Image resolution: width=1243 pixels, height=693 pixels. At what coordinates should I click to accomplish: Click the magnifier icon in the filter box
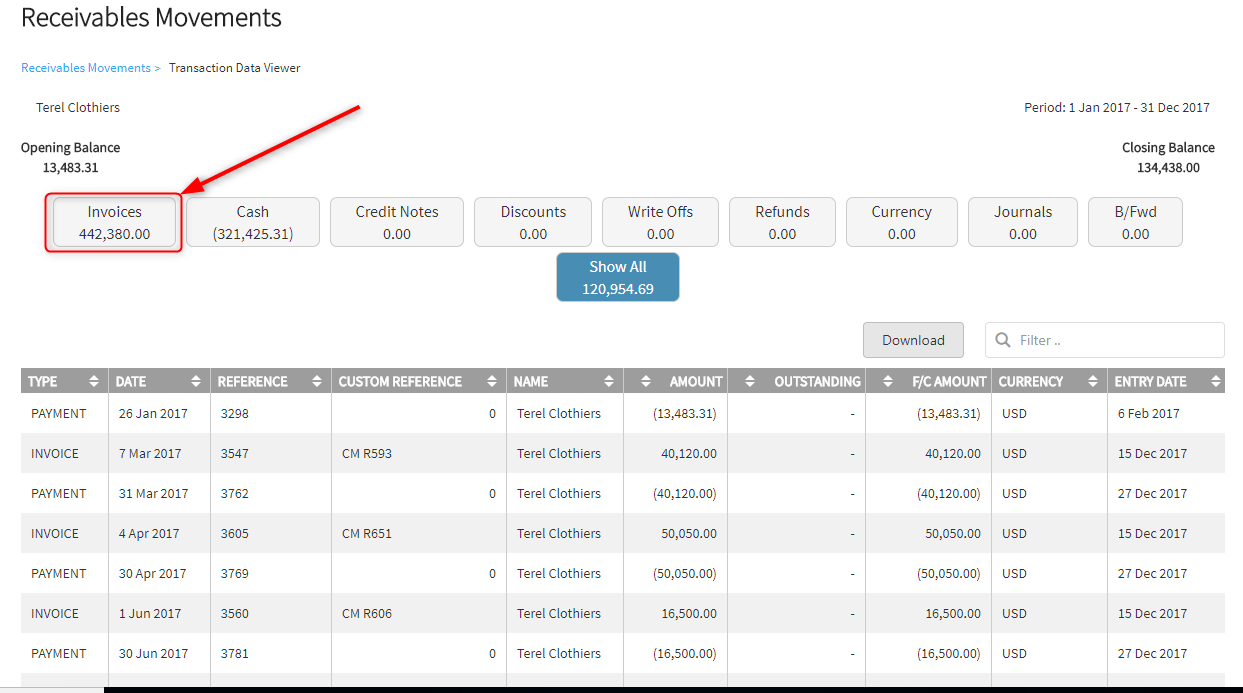coord(1003,340)
